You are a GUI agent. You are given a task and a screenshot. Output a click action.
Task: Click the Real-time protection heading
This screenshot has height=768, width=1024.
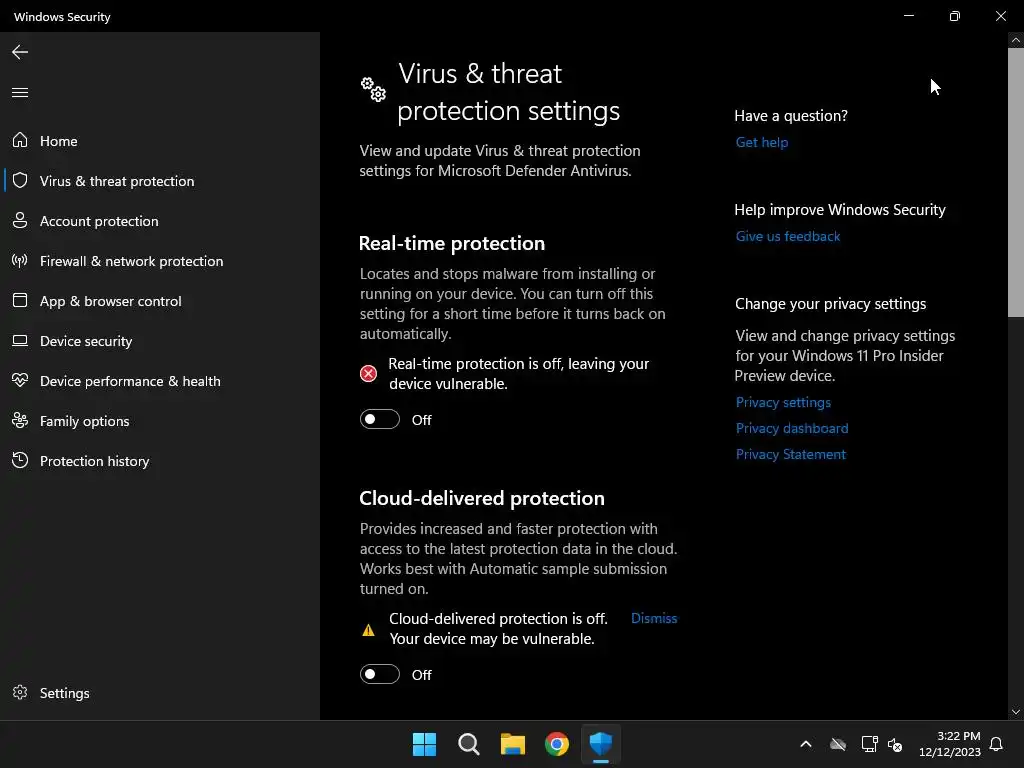(452, 243)
